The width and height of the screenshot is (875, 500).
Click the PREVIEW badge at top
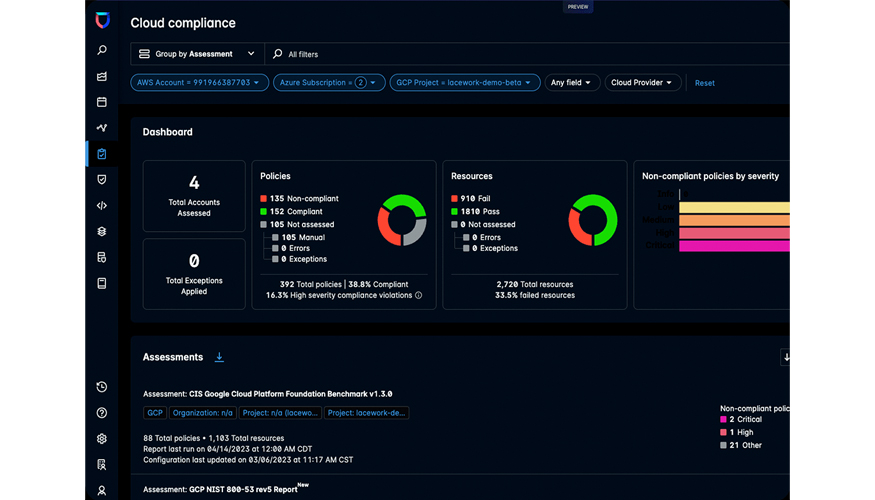(x=578, y=7)
